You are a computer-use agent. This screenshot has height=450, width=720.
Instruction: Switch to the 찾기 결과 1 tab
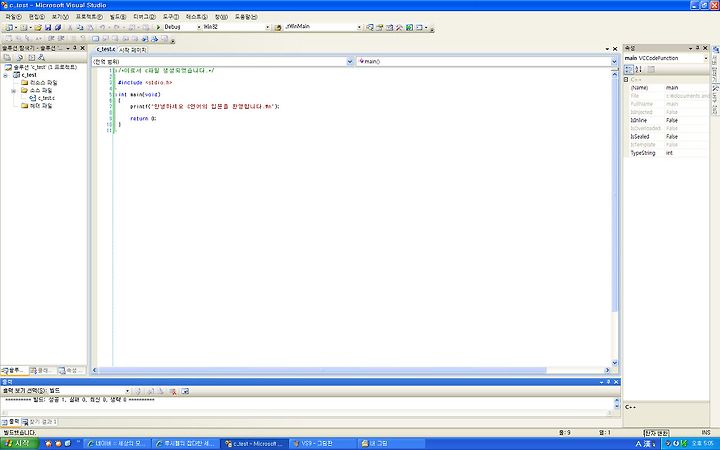click(39, 422)
